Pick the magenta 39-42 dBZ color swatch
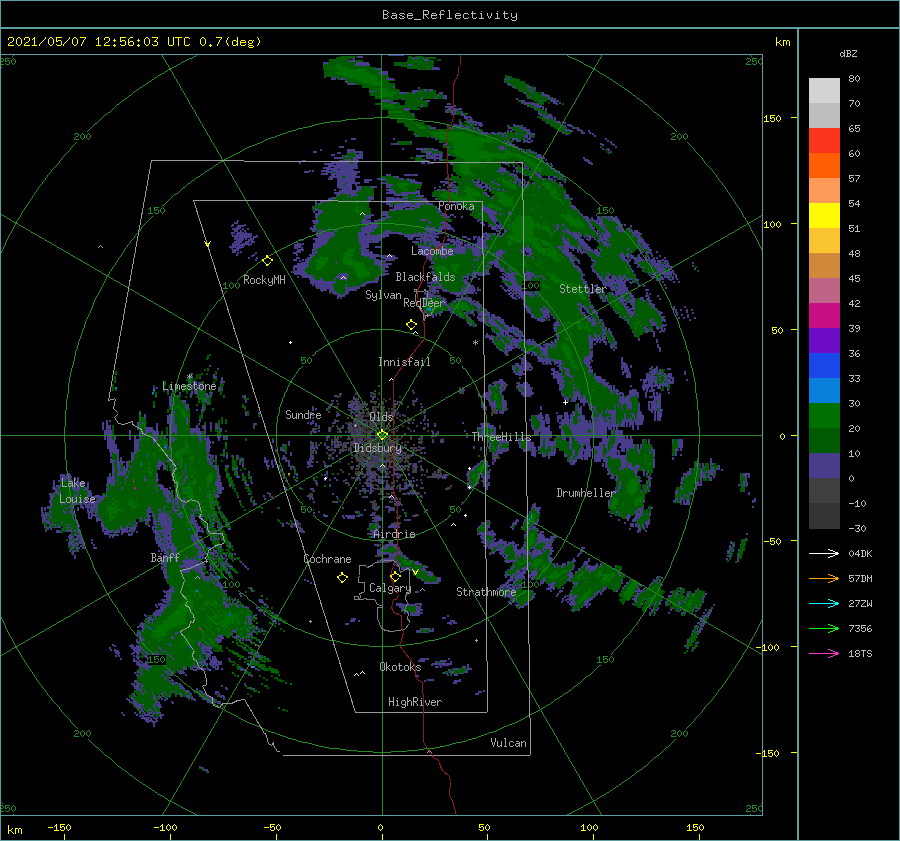Image resolution: width=900 pixels, height=841 pixels. [824, 315]
